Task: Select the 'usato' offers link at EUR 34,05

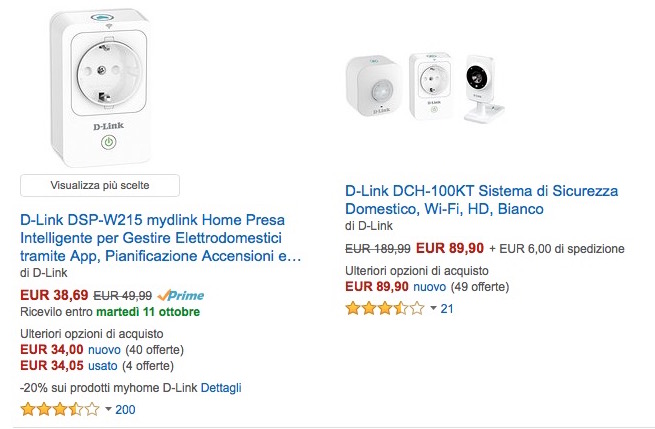Action: 105,365
